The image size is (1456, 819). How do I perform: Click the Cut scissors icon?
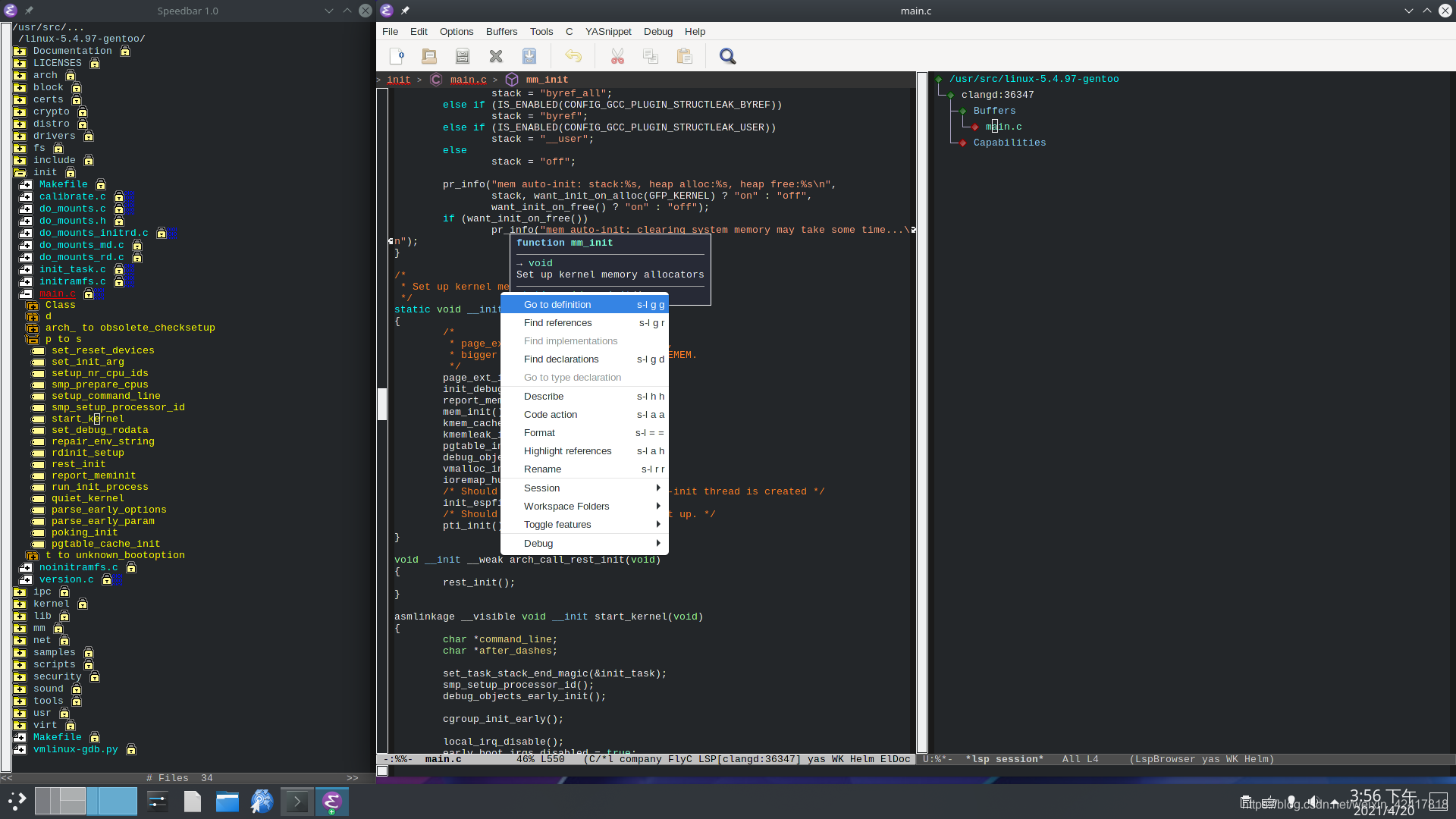[x=617, y=56]
